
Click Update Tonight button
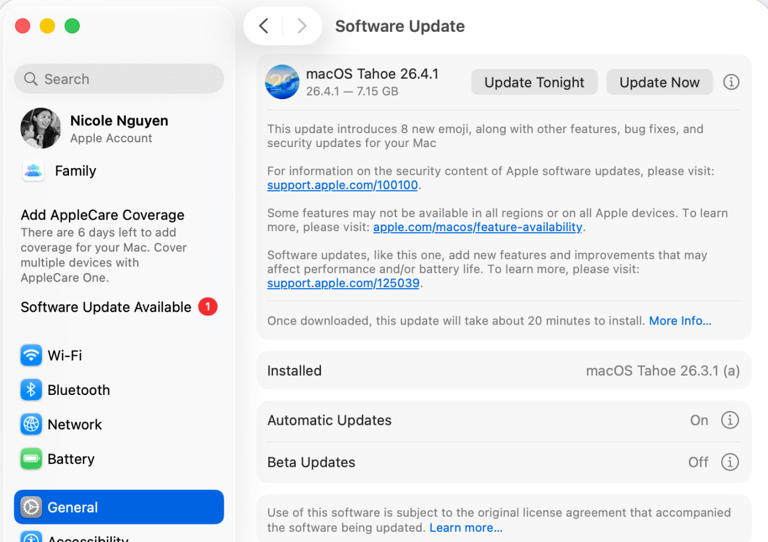534,82
